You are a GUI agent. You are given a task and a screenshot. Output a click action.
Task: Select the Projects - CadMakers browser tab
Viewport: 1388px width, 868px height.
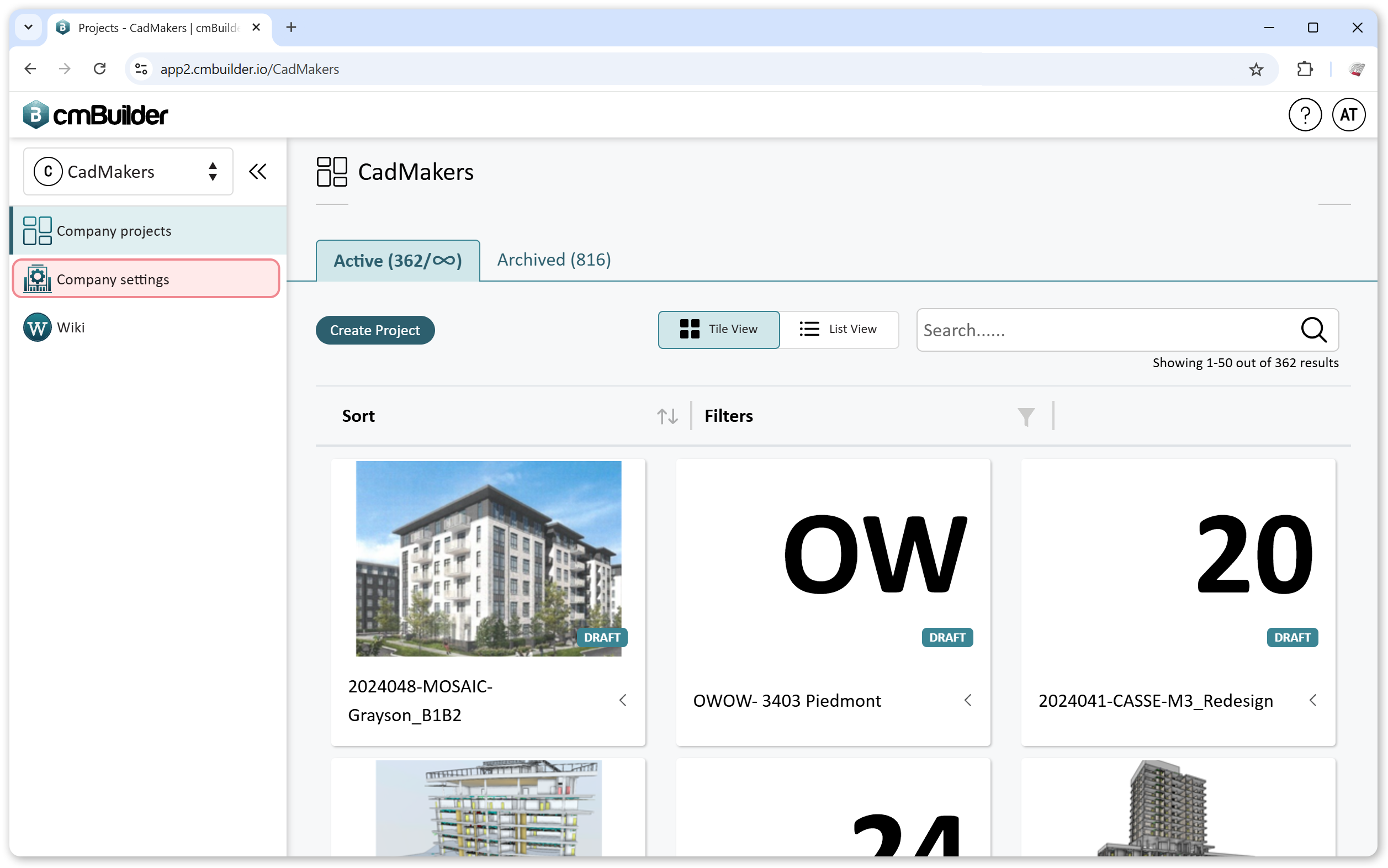click(x=160, y=27)
